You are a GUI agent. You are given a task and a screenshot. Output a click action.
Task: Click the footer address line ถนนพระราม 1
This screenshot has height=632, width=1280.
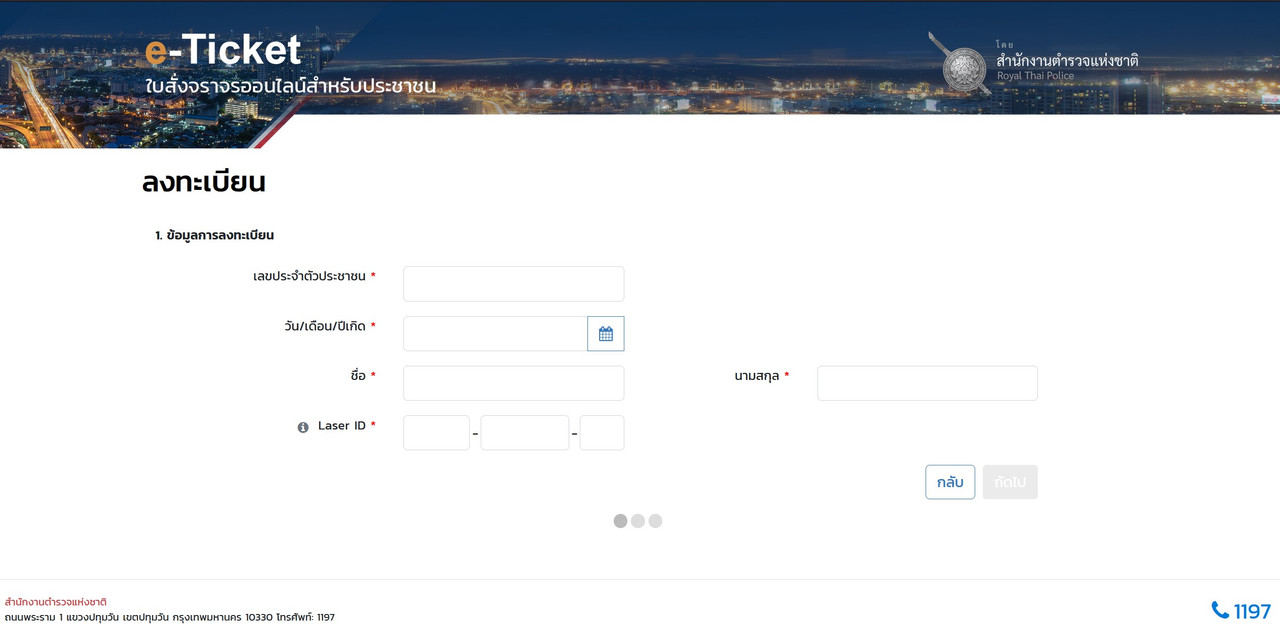[x=169, y=618]
